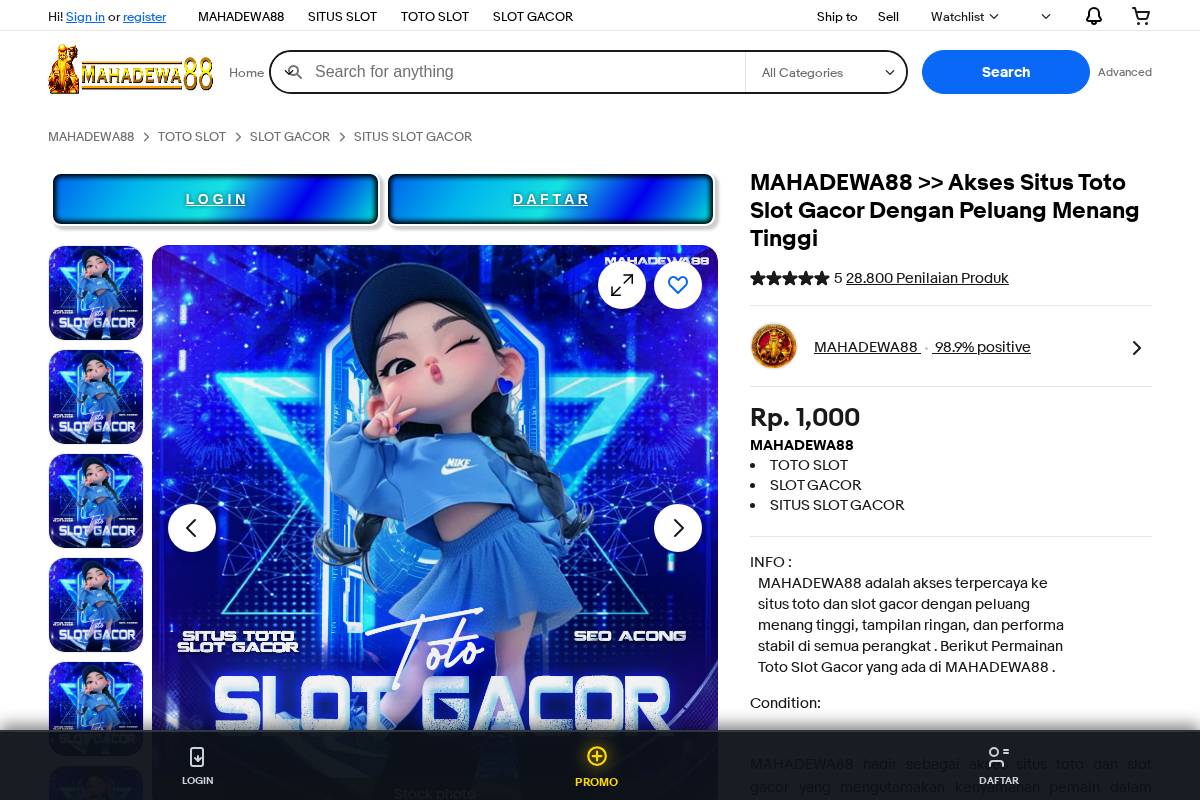Expand the product image to fullscreen
Screen dimensions: 1200x800
(x=622, y=285)
